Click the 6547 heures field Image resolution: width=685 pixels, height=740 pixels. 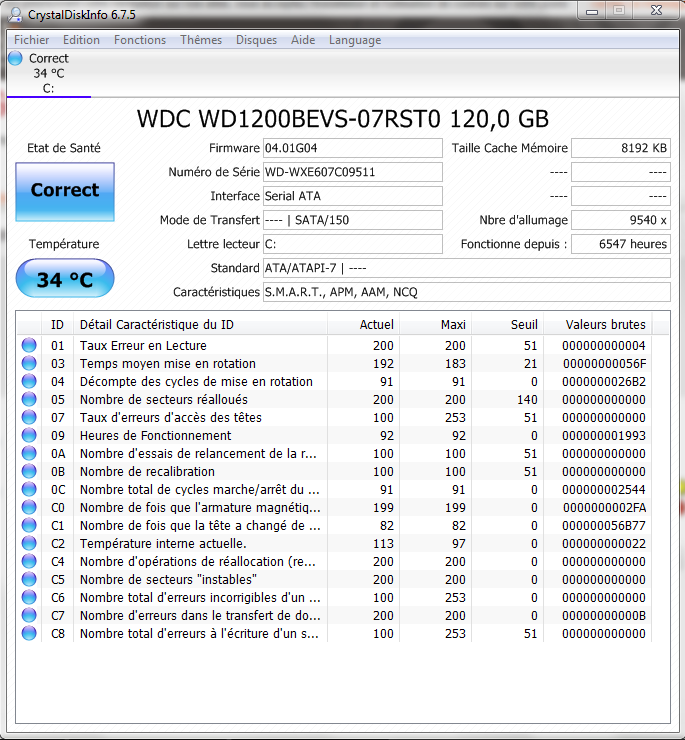pos(621,244)
